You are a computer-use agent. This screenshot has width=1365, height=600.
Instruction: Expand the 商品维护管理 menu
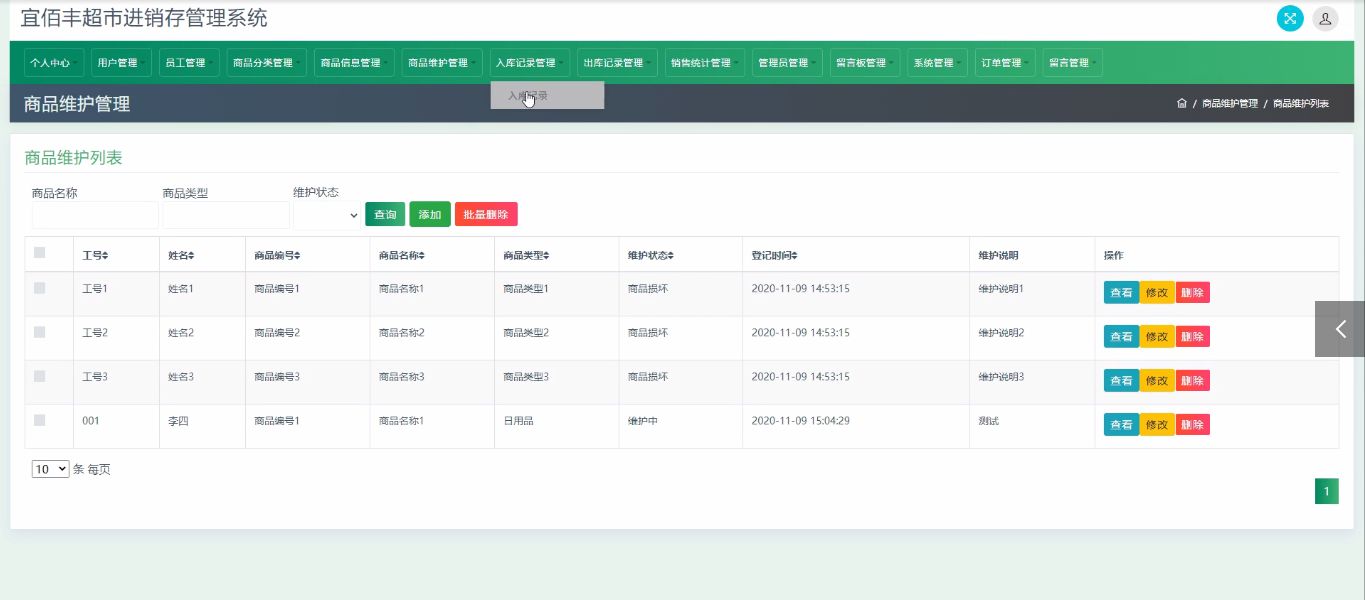442,63
